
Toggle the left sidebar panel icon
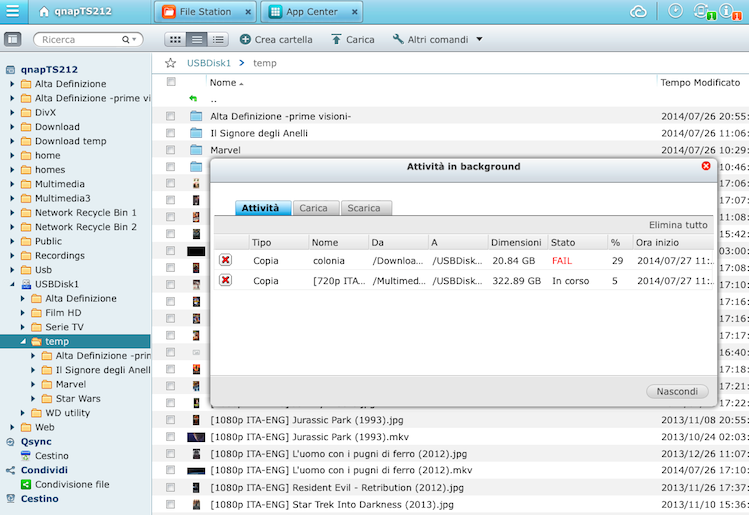13,39
